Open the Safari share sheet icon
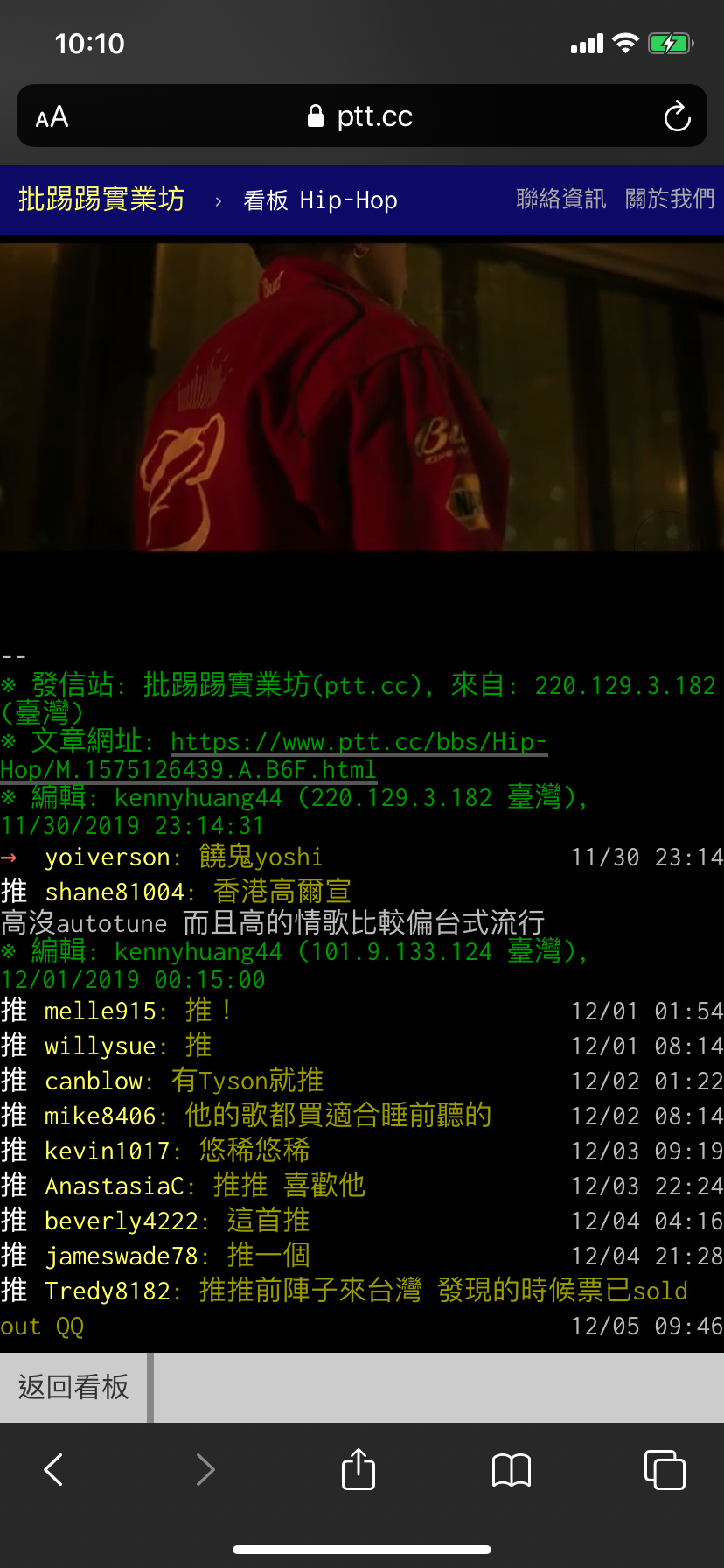The height and width of the screenshot is (1568, 724). (x=359, y=1468)
